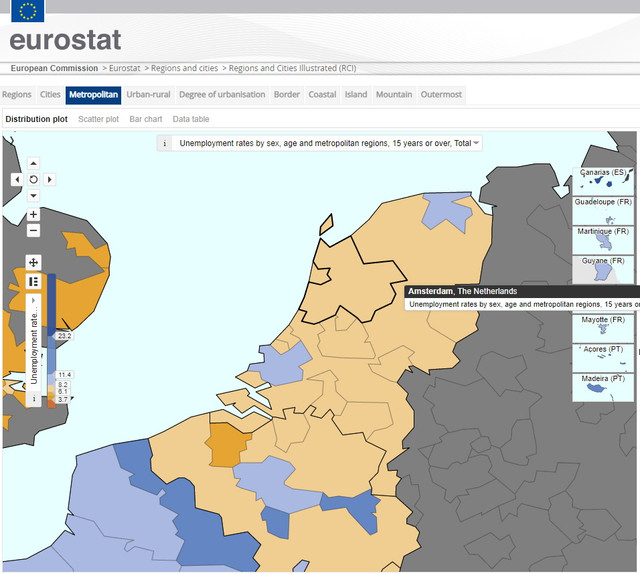Expand the Unemployment rate legend panel arrow
Viewport: 640px width, 574px height.
(x=33, y=300)
